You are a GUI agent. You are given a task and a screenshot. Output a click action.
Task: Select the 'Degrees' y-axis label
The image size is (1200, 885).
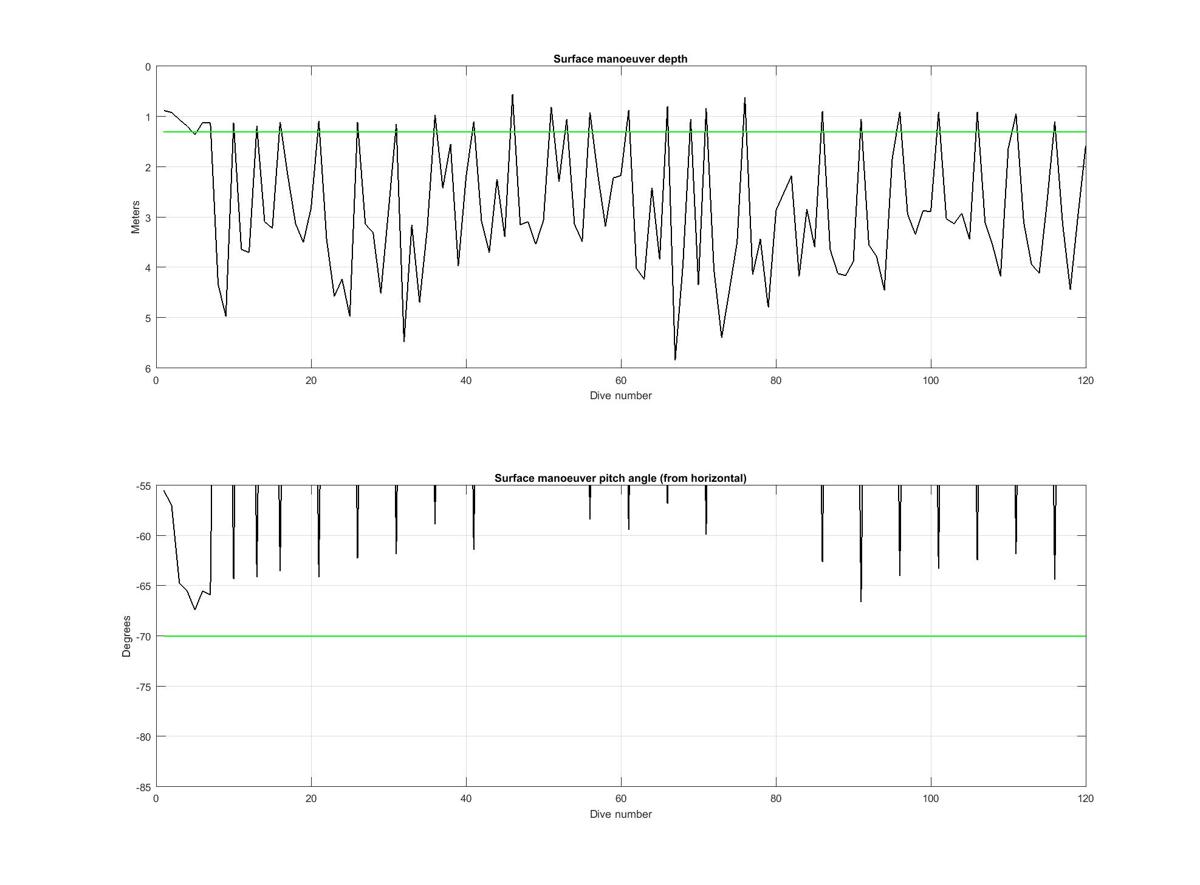127,636
